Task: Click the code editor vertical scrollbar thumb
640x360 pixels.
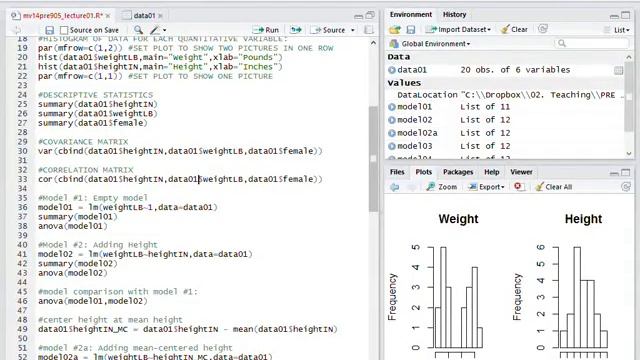Action: (373, 159)
